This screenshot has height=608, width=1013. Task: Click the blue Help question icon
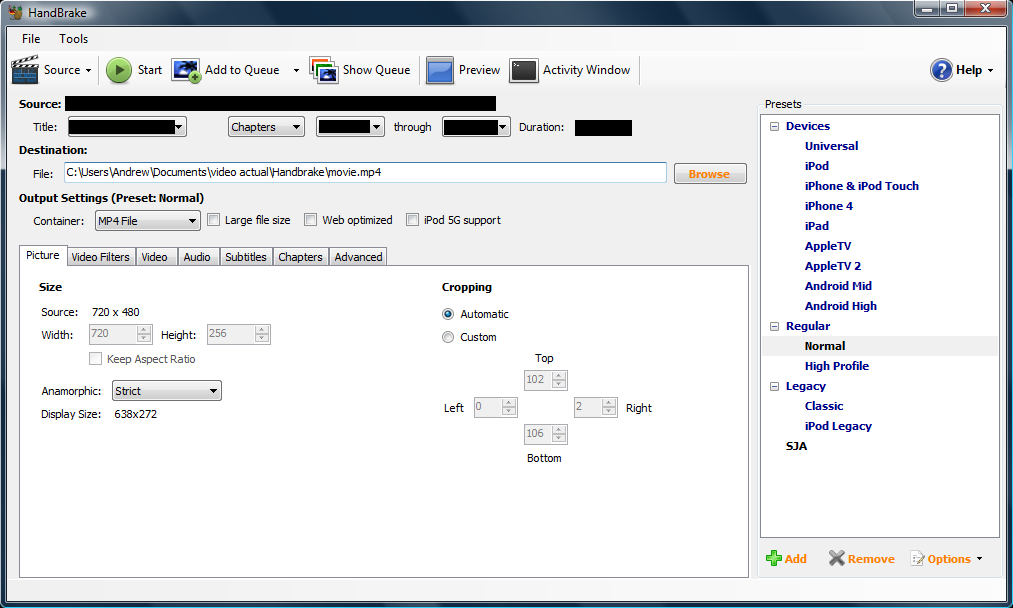pos(941,70)
